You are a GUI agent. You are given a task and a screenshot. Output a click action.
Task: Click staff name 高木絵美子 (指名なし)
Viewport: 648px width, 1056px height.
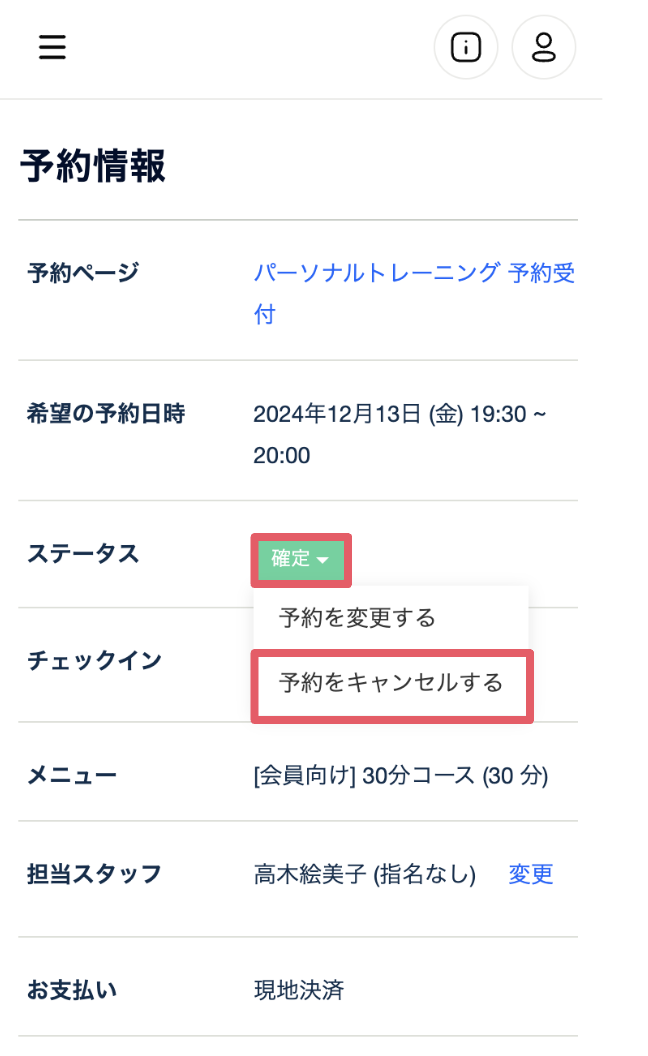click(x=364, y=875)
